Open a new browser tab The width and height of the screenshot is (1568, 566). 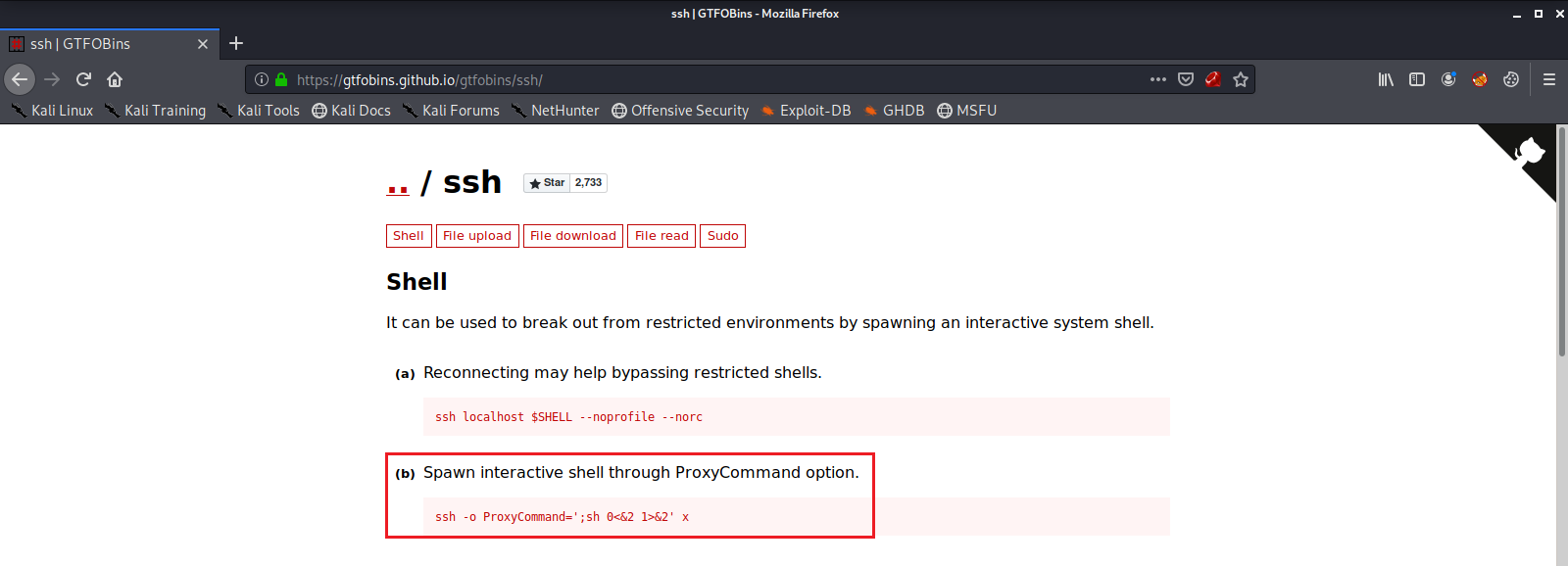coord(236,43)
